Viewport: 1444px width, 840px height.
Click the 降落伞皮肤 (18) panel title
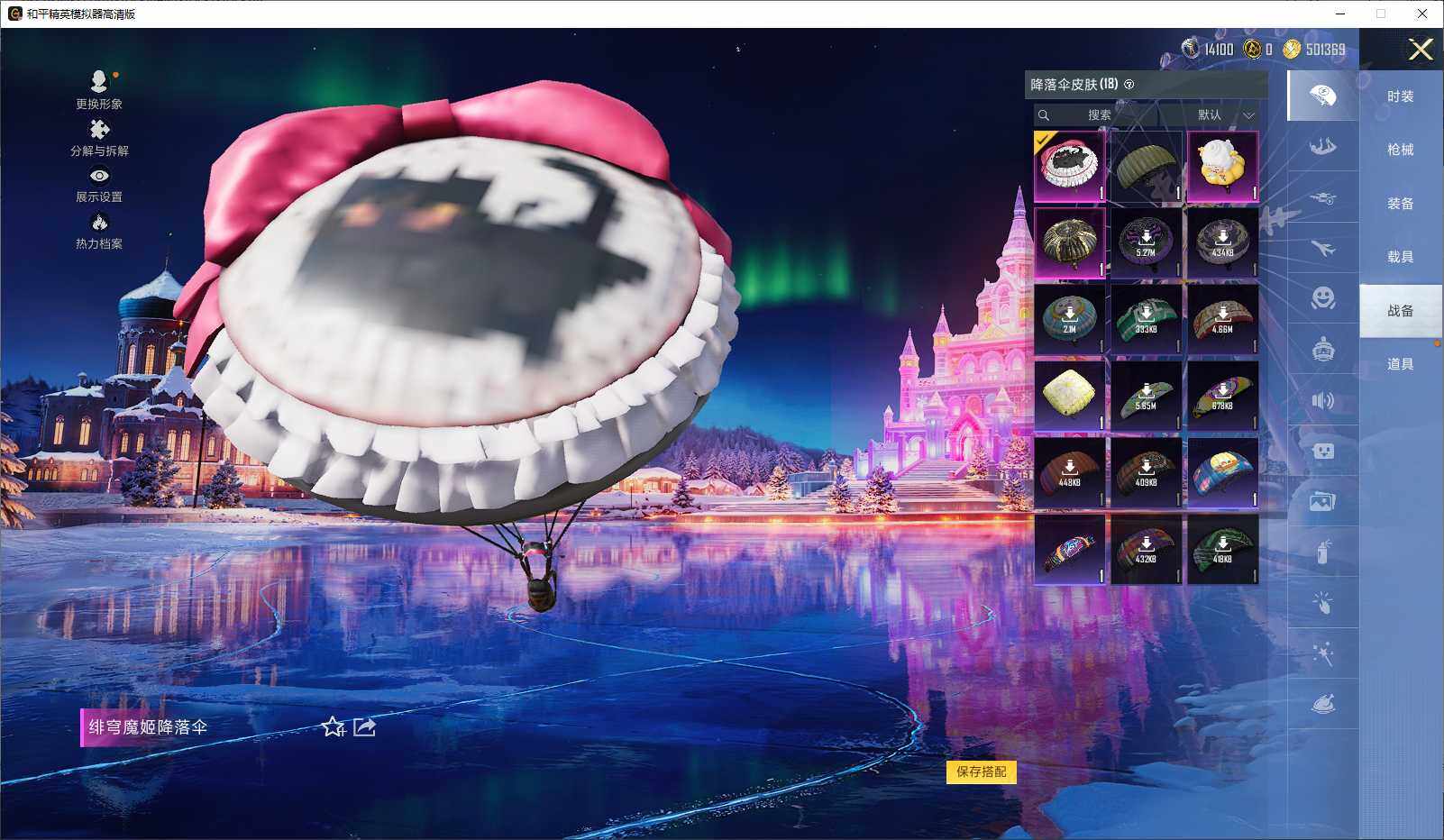click(1074, 85)
